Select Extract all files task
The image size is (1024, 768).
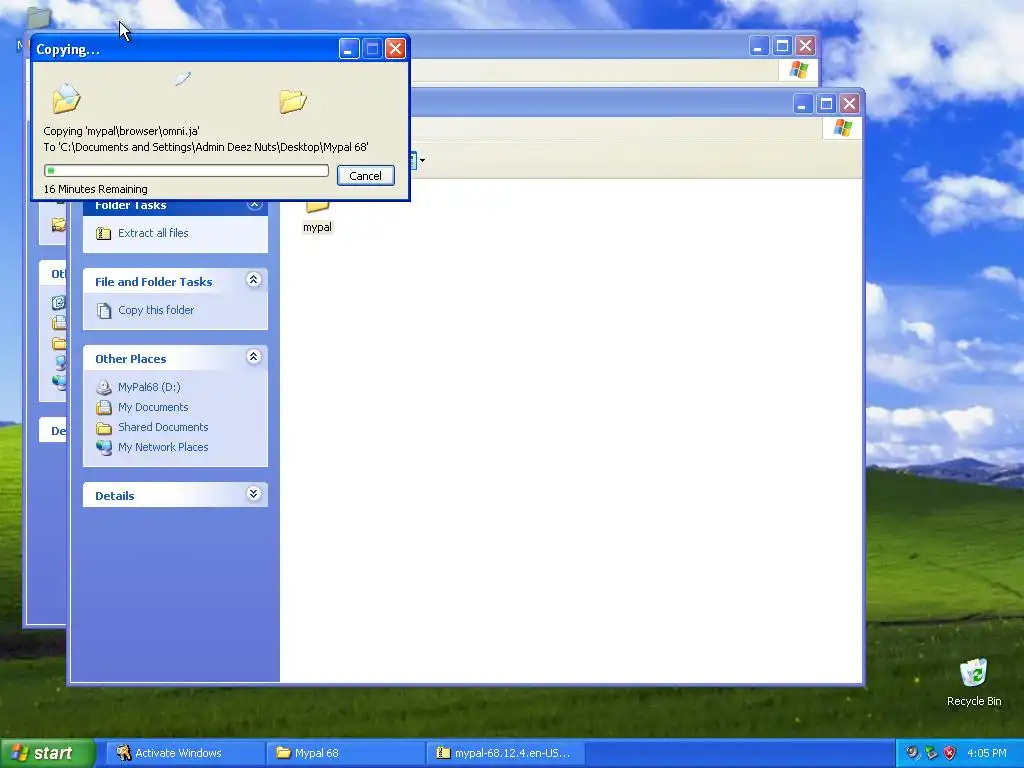point(153,233)
